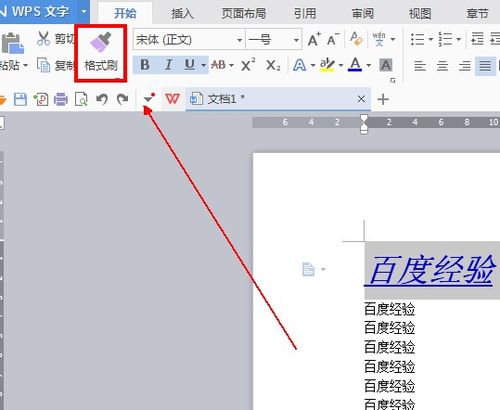This screenshot has width=500, height=410.
Task: Click the Save floppy disk icon
Action: (x=20, y=99)
